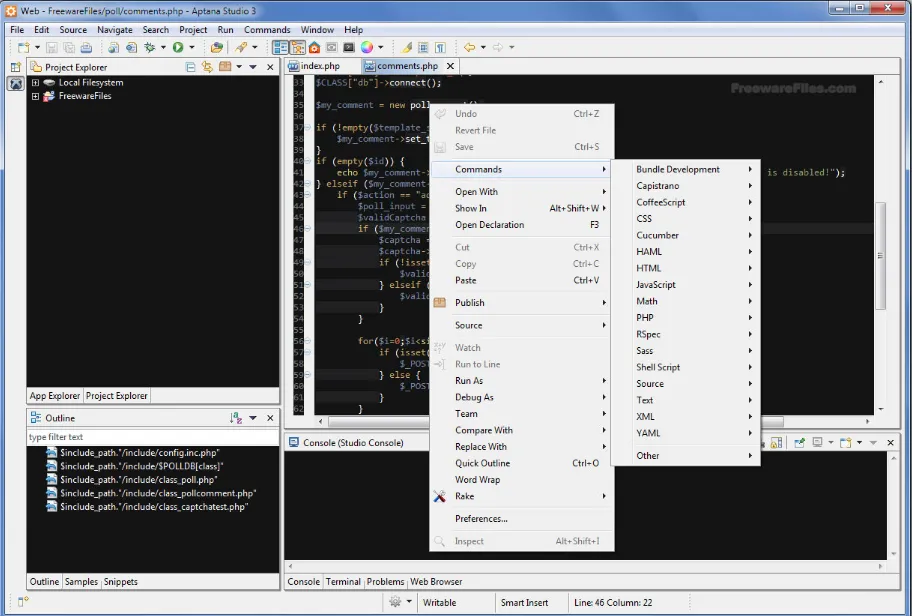Viewport: 912px width, 616px height.
Task: Click the editor vertical scrollbar thumb
Action: (881, 256)
